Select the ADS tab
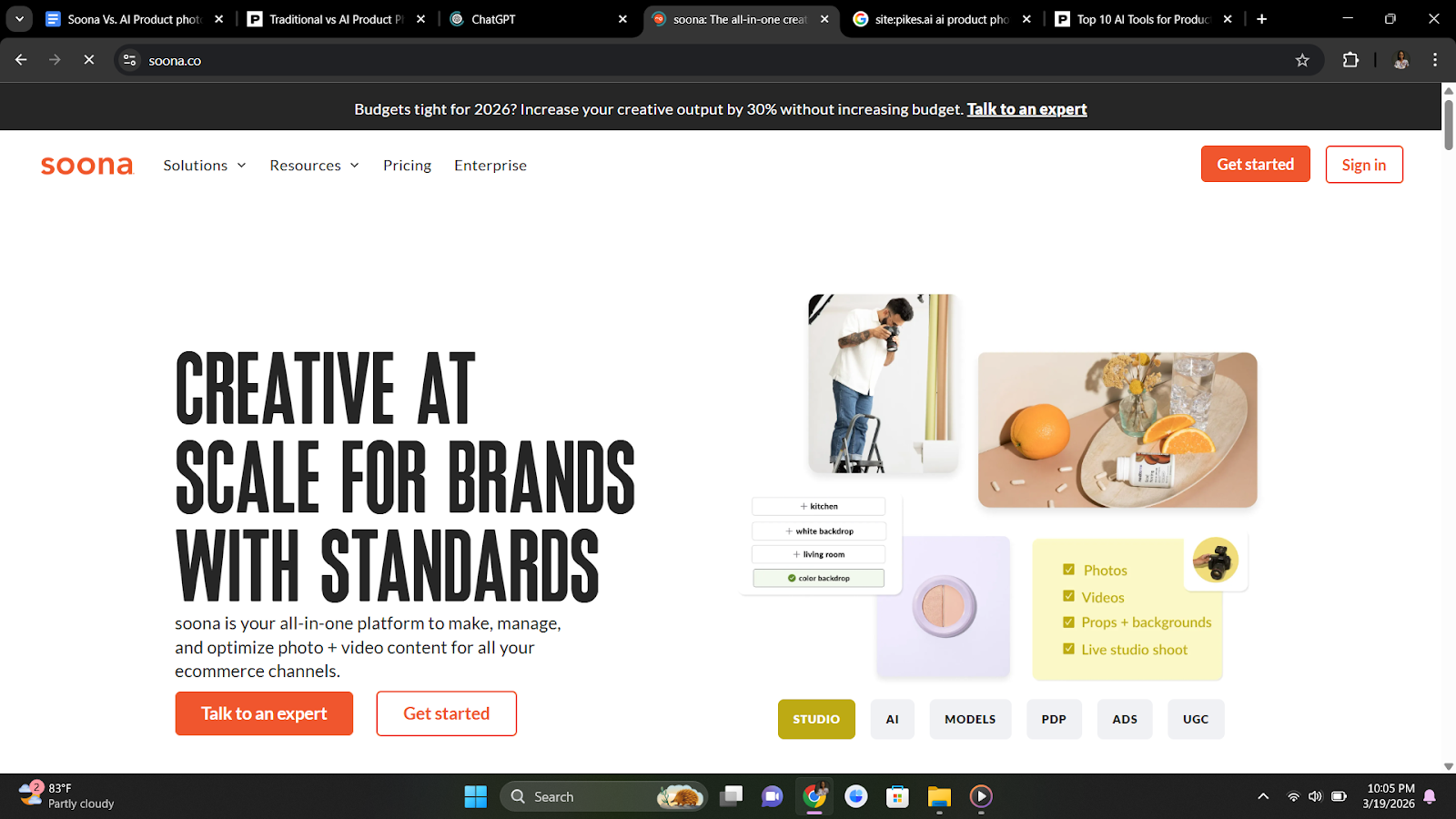This screenshot has width=1456, height=819. pyautogui.click(x=1125, y=719)
